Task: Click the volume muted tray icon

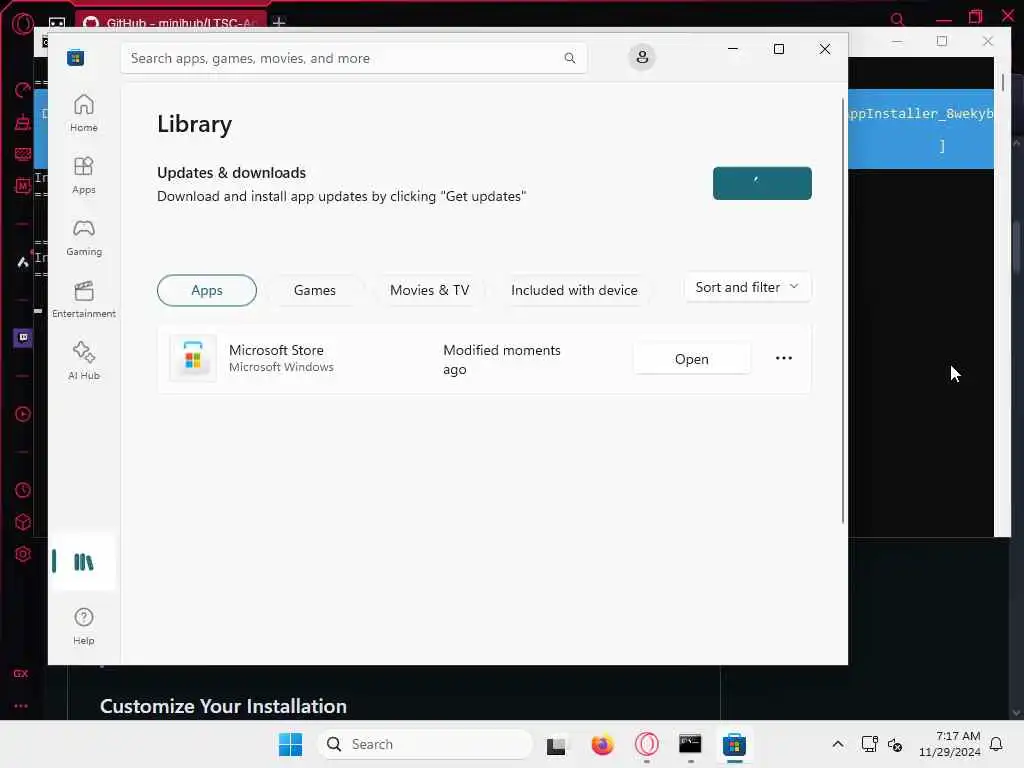Action: (895, 744)
